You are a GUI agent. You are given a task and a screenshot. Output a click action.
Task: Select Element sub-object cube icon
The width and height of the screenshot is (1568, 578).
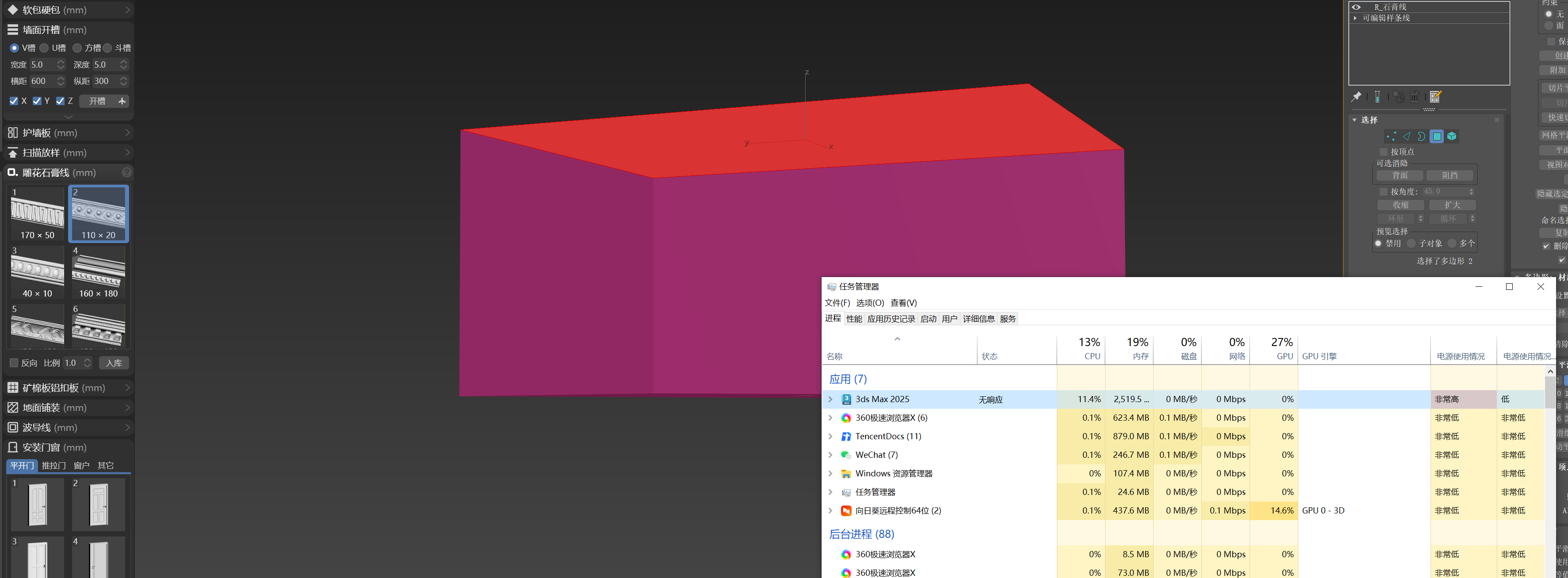tap(1452, 137)
